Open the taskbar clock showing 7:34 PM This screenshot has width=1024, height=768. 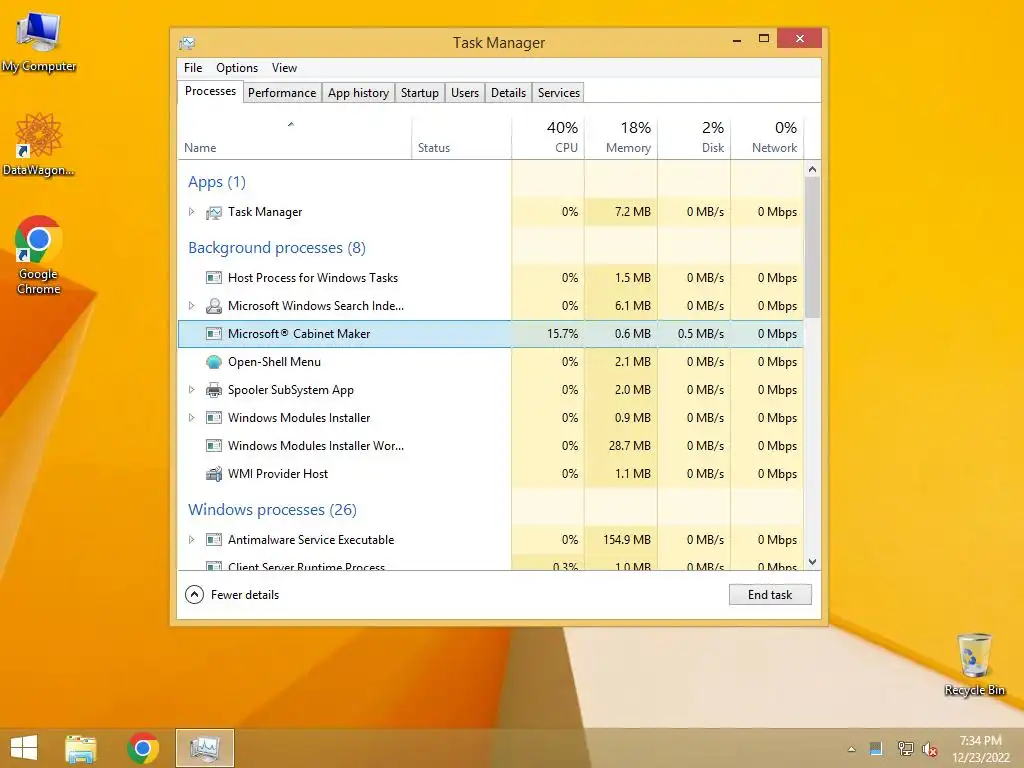coord(980,749)
